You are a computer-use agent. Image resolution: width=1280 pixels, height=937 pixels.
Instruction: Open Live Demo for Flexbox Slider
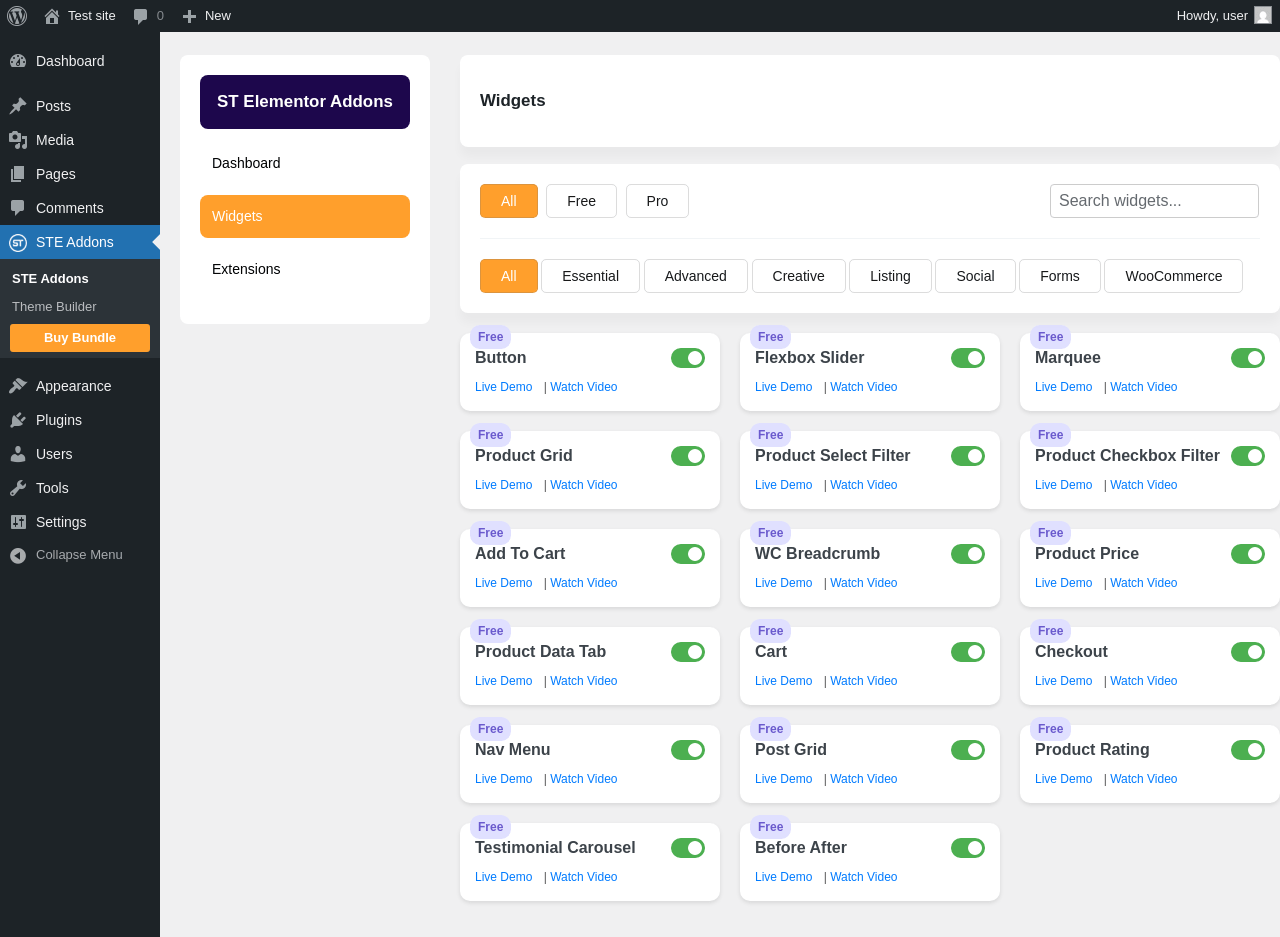783,387
